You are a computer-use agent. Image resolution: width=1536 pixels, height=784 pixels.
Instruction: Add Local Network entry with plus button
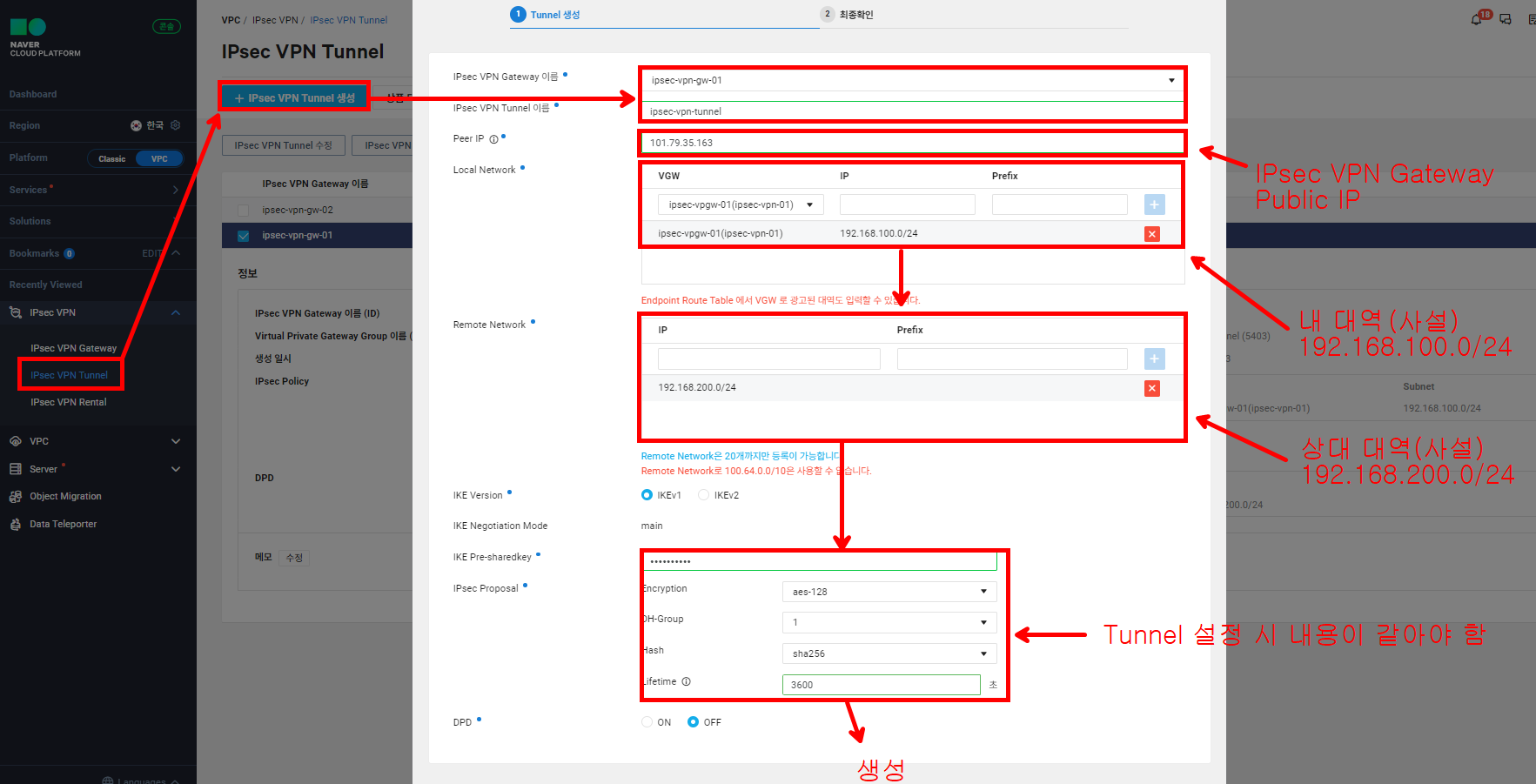[x=1154, y=204]
